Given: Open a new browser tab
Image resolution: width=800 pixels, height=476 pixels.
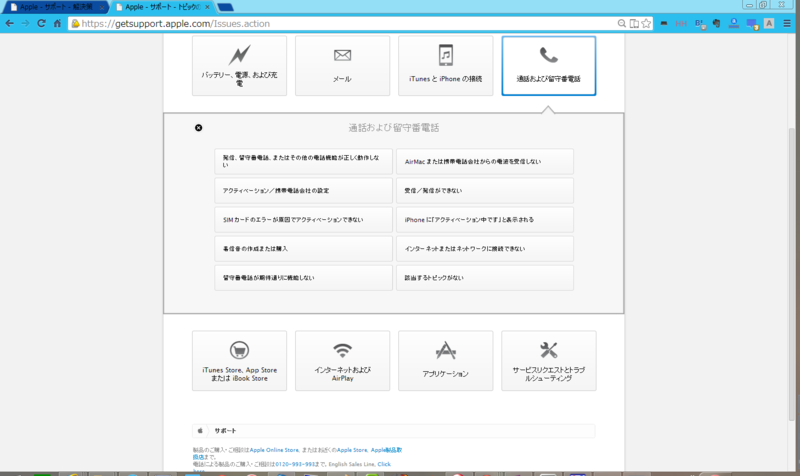Looking at the screenshot, I should [226, 7].
